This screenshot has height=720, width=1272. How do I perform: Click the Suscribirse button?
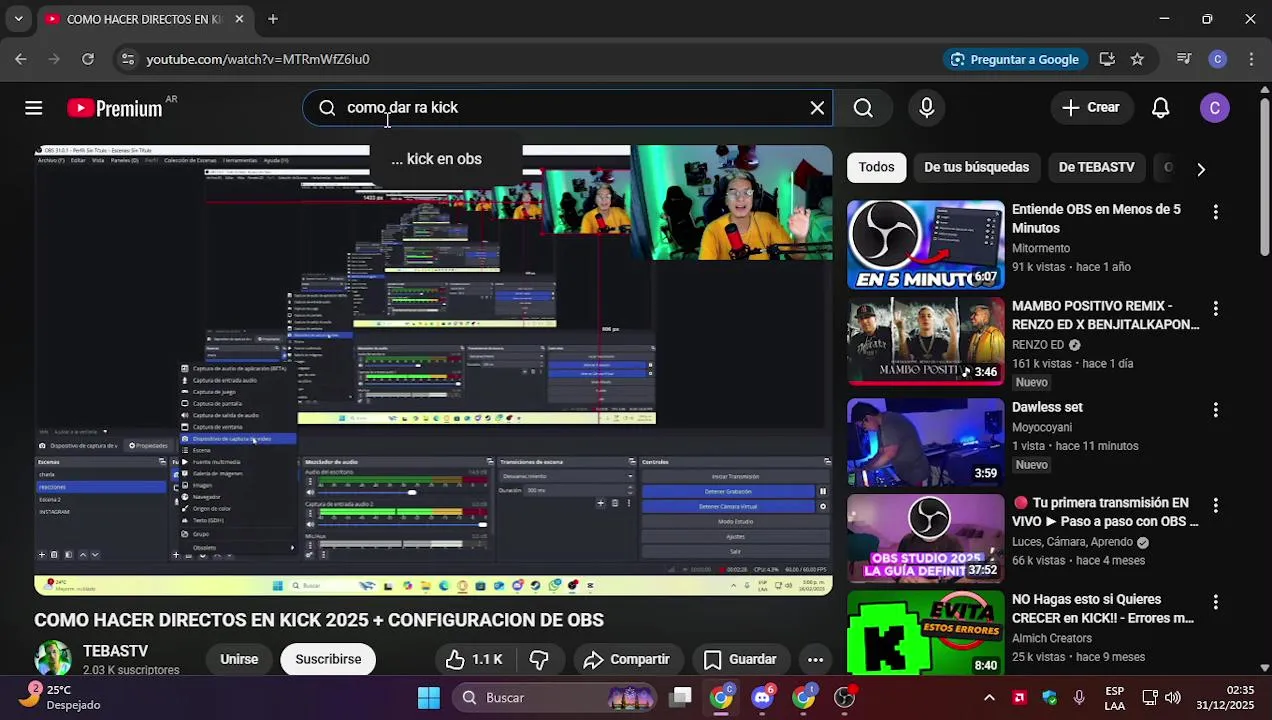coord(328,659)
